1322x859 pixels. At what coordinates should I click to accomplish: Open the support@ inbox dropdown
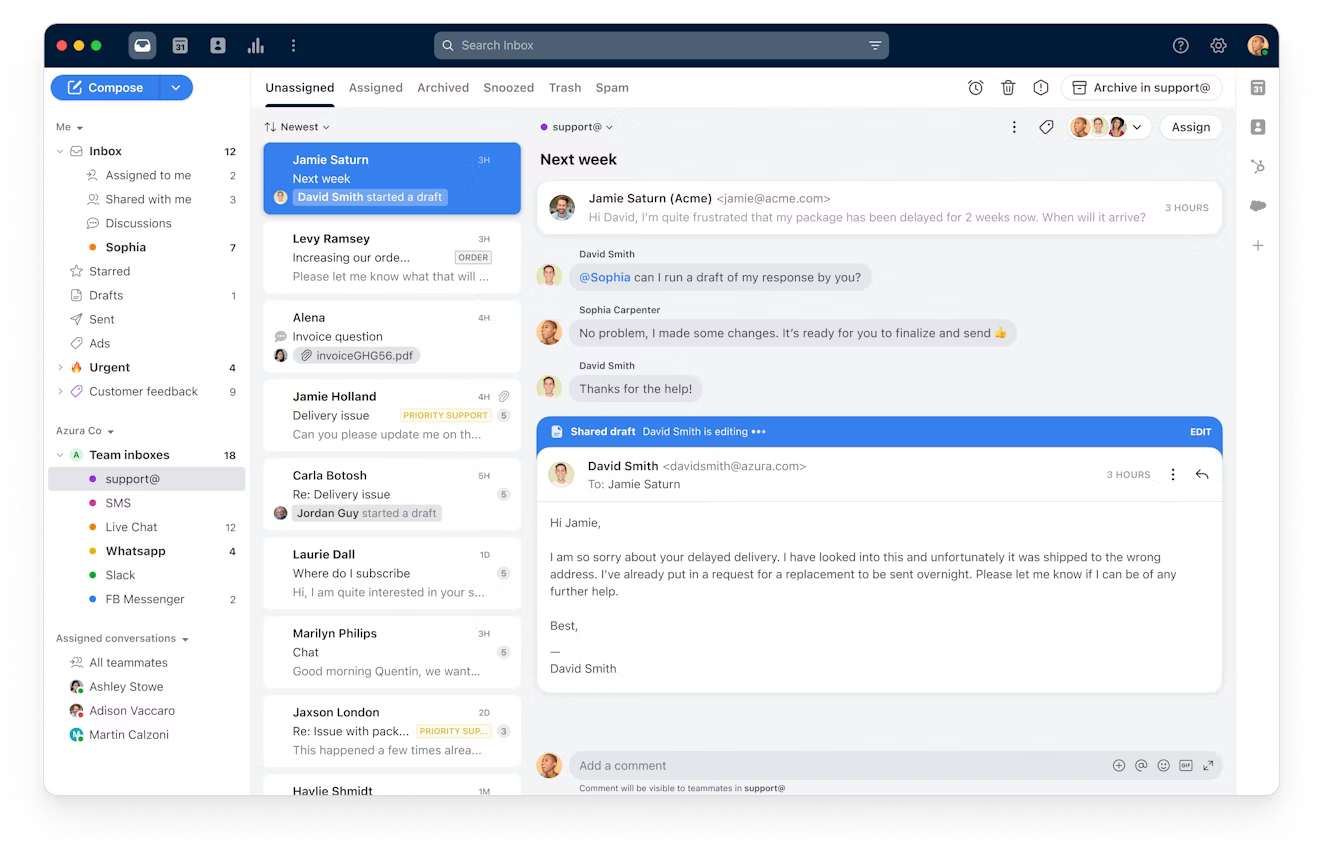[577, 127]
